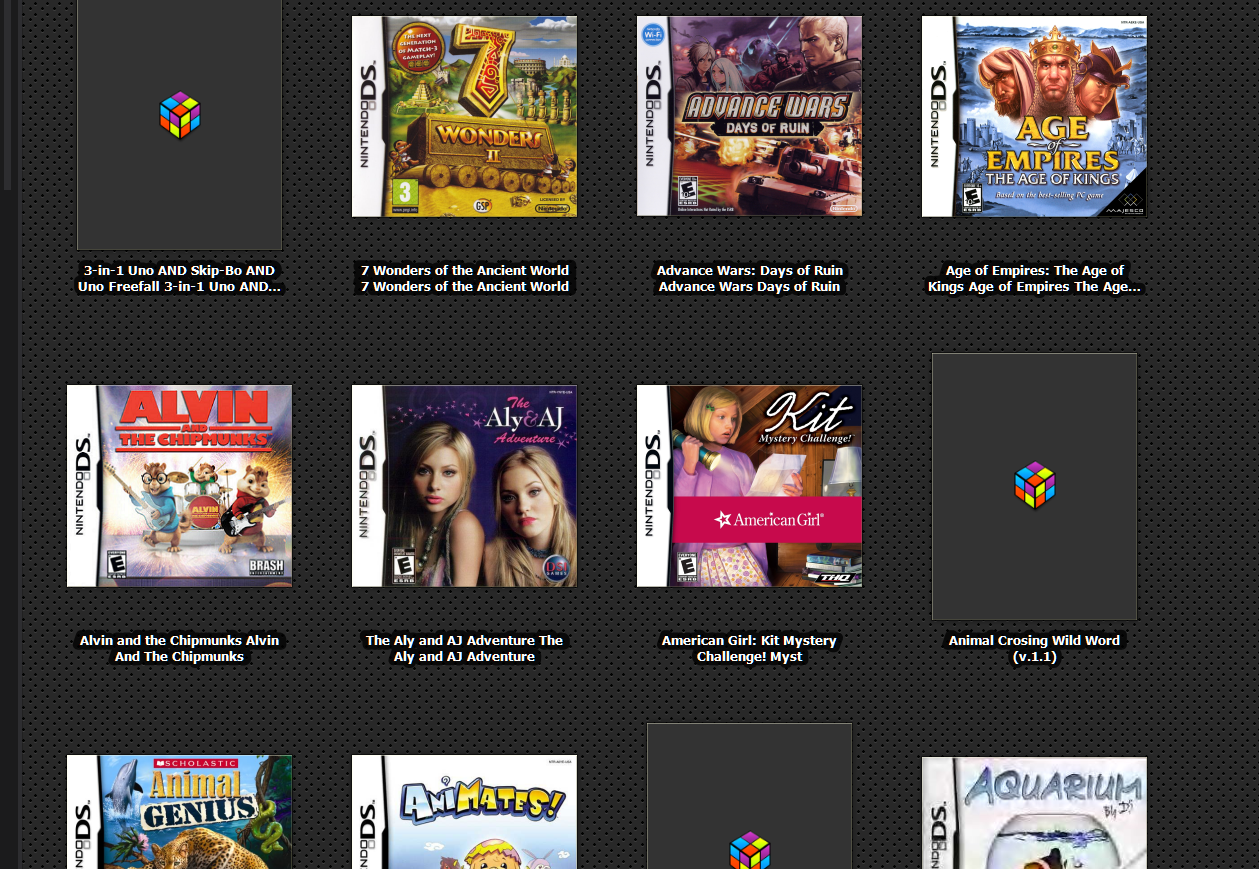Click the vertical scrollbar on the left edge
Viewport: 1259px width, 869px height.
7,95
